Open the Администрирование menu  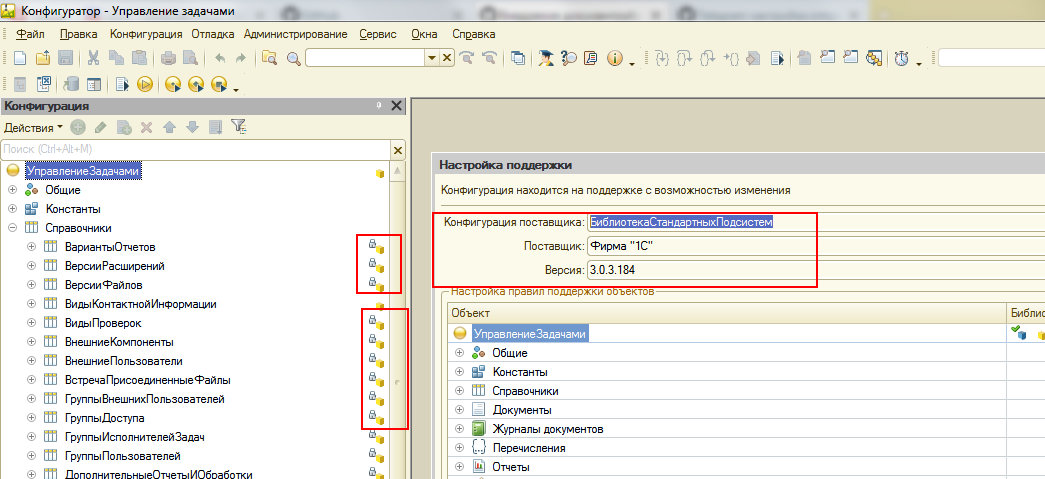296,34
